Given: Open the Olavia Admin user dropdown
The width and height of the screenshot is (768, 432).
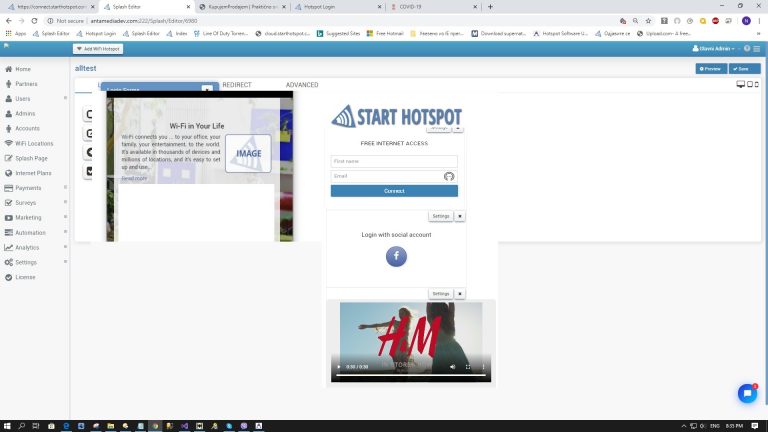Looking at the screenshot, I should (714, 48).
